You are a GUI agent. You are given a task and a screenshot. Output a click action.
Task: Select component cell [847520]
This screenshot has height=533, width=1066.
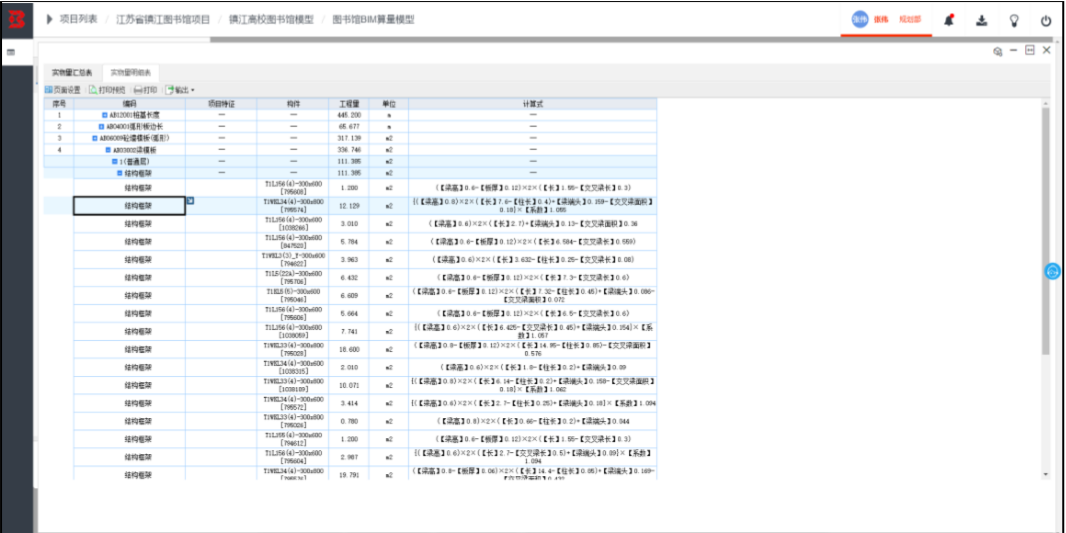294,241
